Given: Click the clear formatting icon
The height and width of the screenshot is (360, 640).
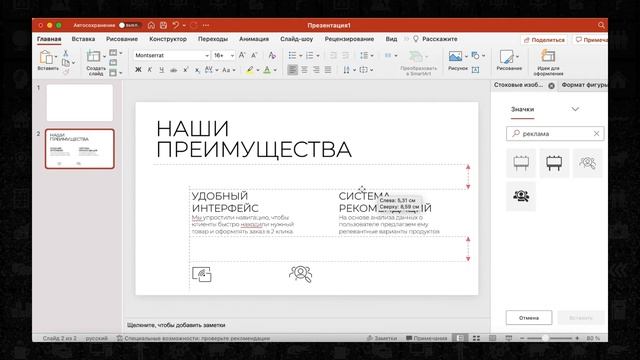Looking at the screenshot, I should pyautogui.click(x=272, y=55).
